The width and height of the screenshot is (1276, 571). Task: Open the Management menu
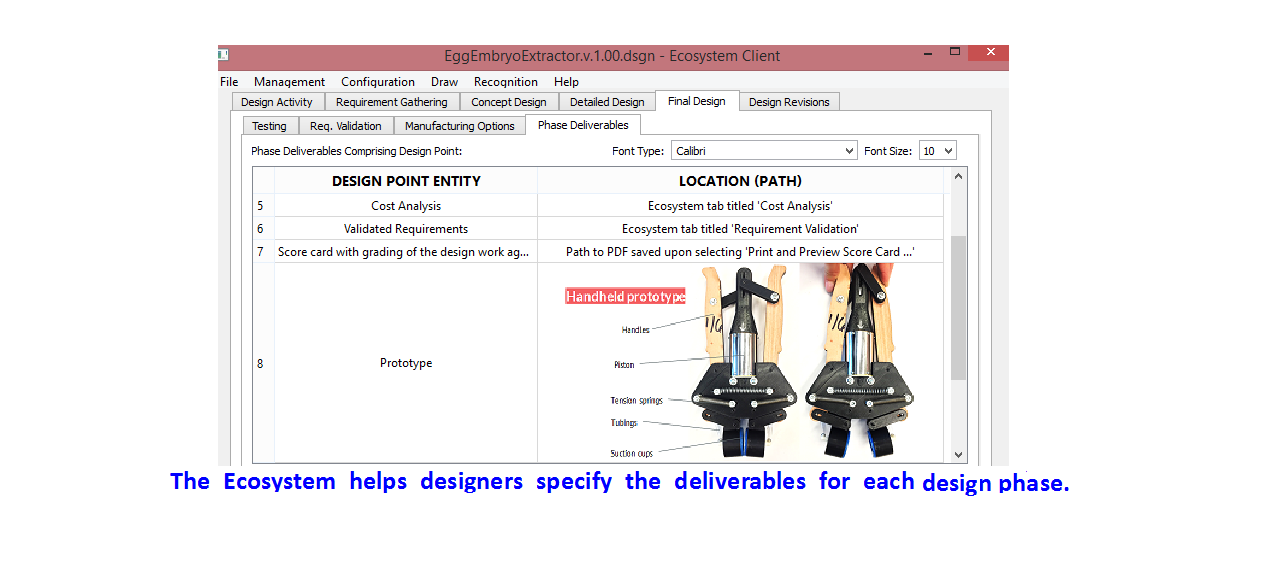click(289, 82)
